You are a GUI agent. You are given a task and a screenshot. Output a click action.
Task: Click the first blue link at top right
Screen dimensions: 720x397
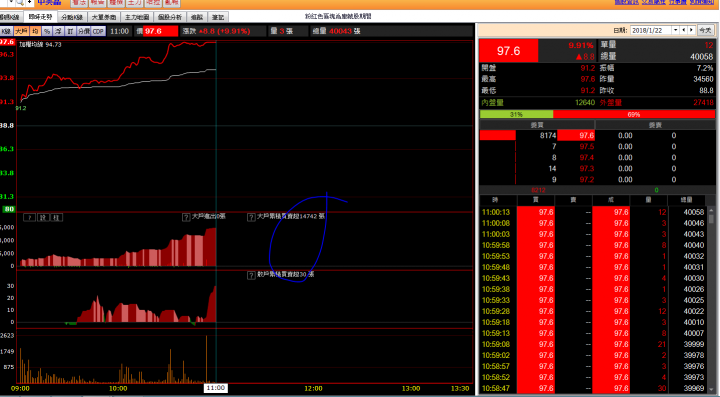[626, 2]
